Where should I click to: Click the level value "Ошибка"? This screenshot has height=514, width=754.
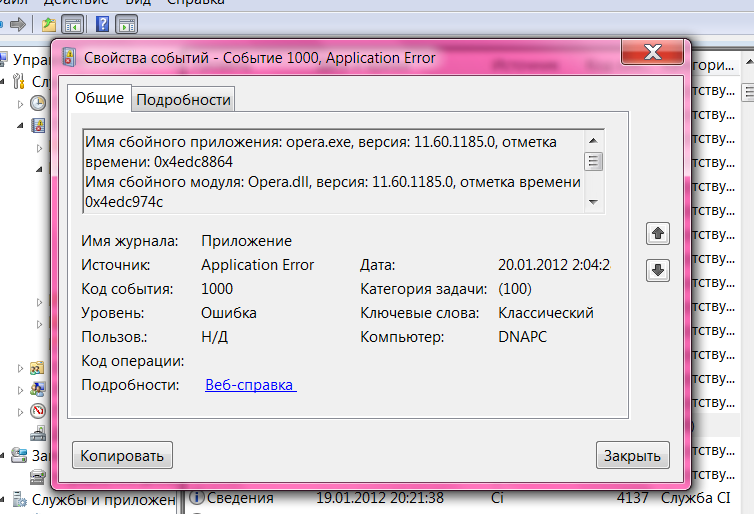tap(228, 313)
